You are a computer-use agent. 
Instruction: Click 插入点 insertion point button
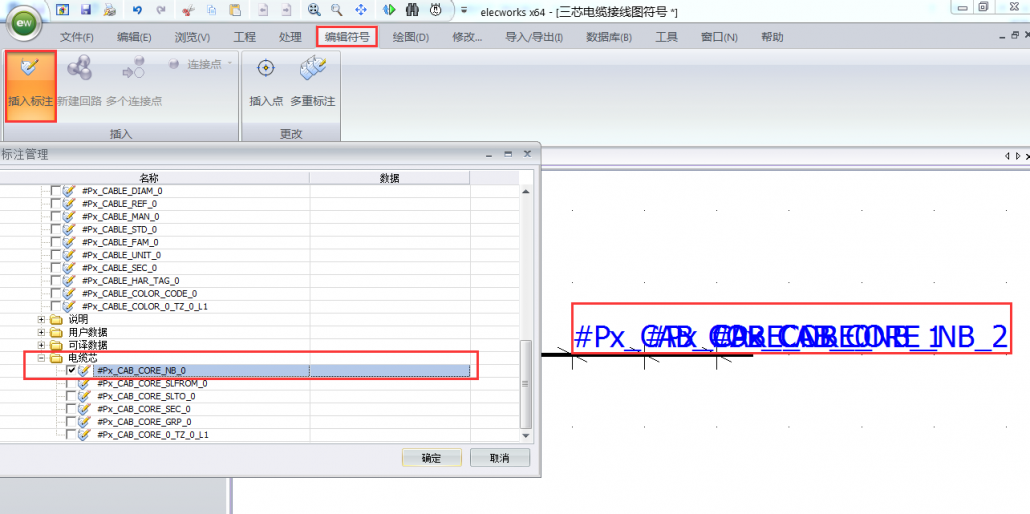pyautogui.click(x=266, y=83)
